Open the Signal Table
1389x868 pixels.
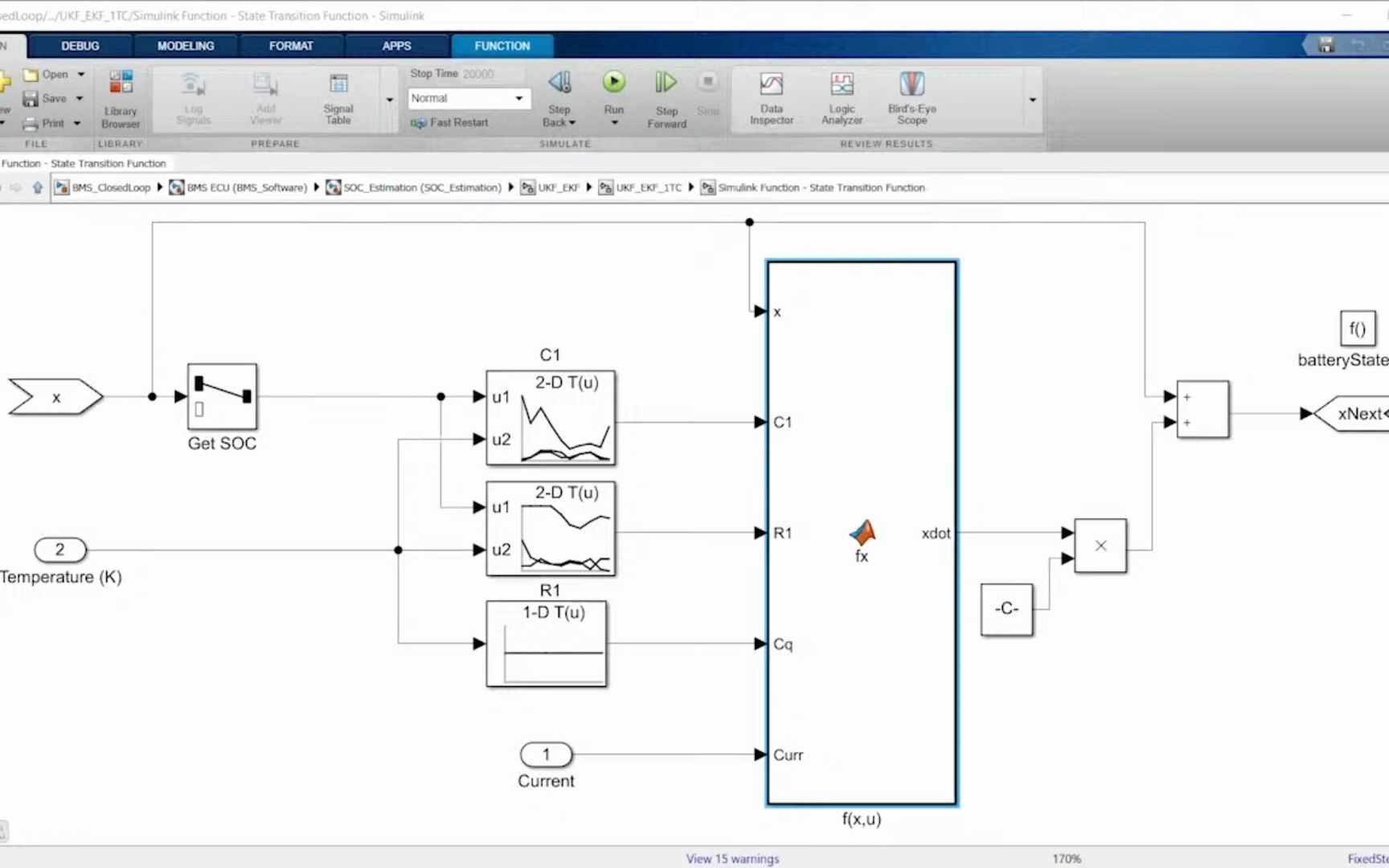[x=338, y=99]
